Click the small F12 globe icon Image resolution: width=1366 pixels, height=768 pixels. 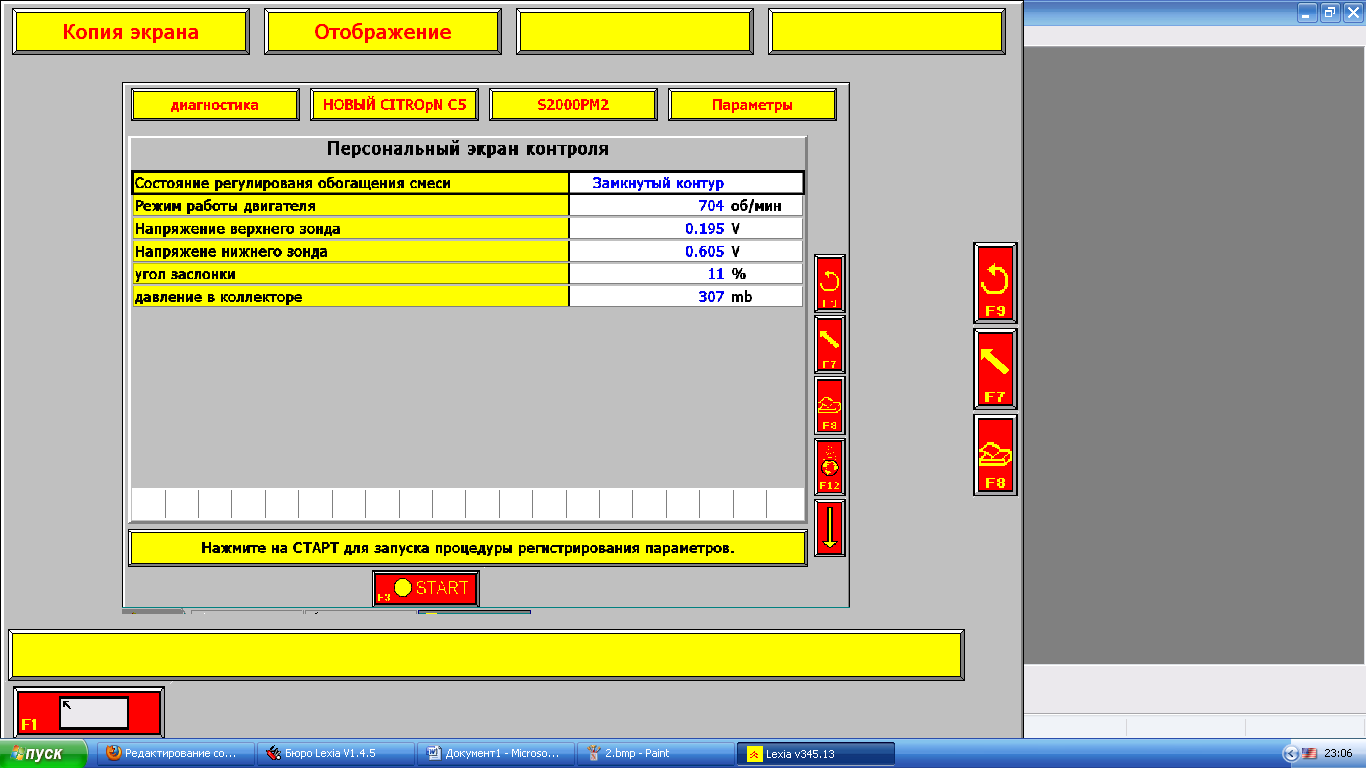click(x=830, y=467)
